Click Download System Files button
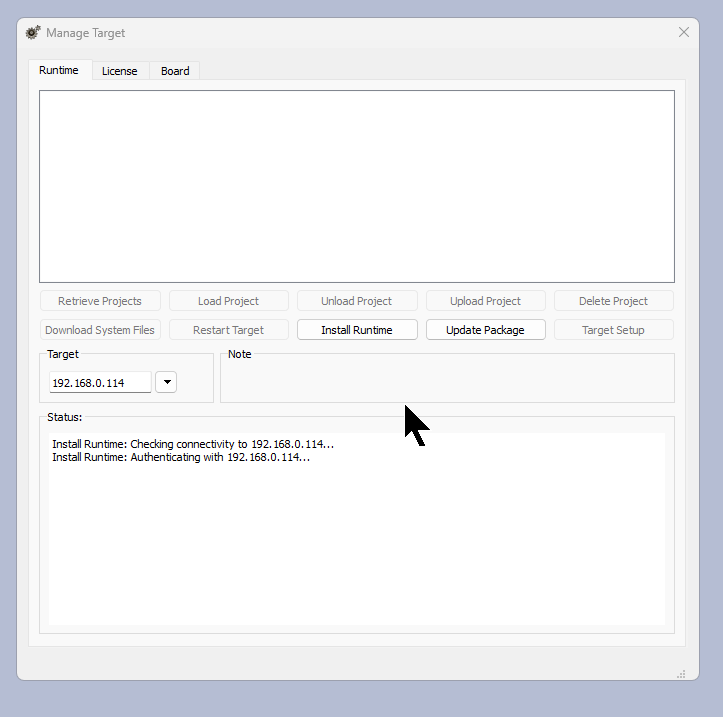Viewport: 723px width, 717px height. (100, 330)
